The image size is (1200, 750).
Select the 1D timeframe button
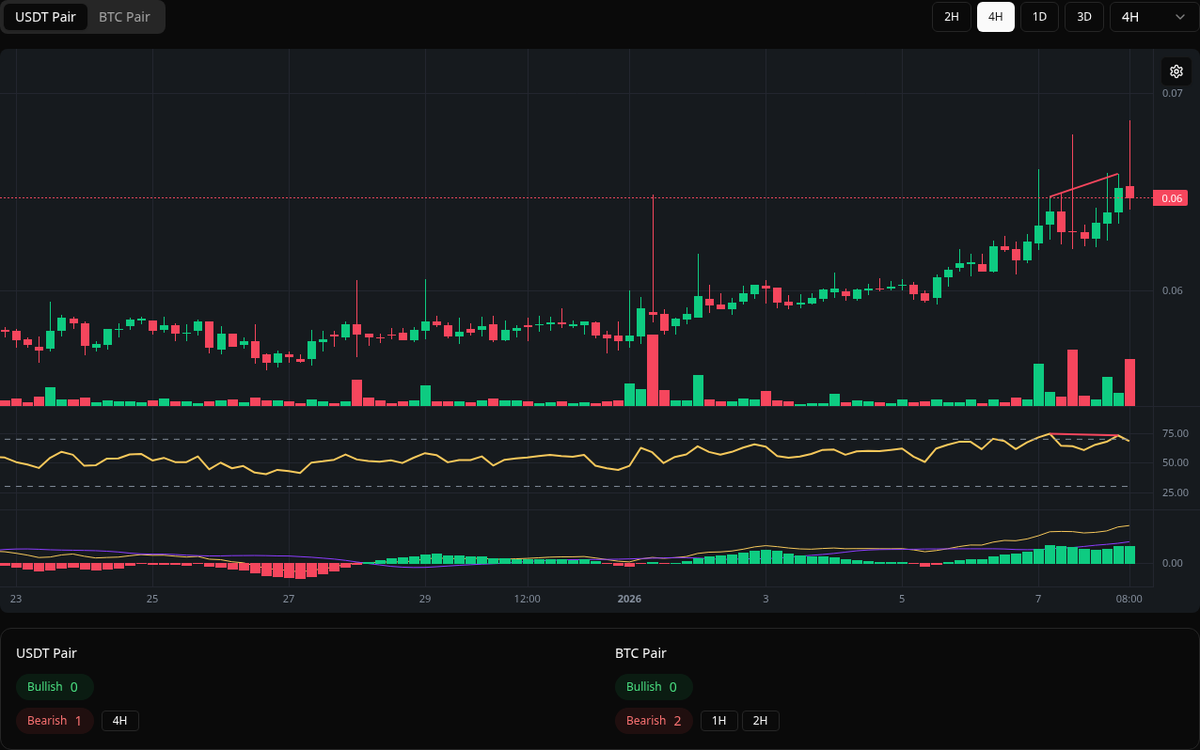click(1039, 16)
